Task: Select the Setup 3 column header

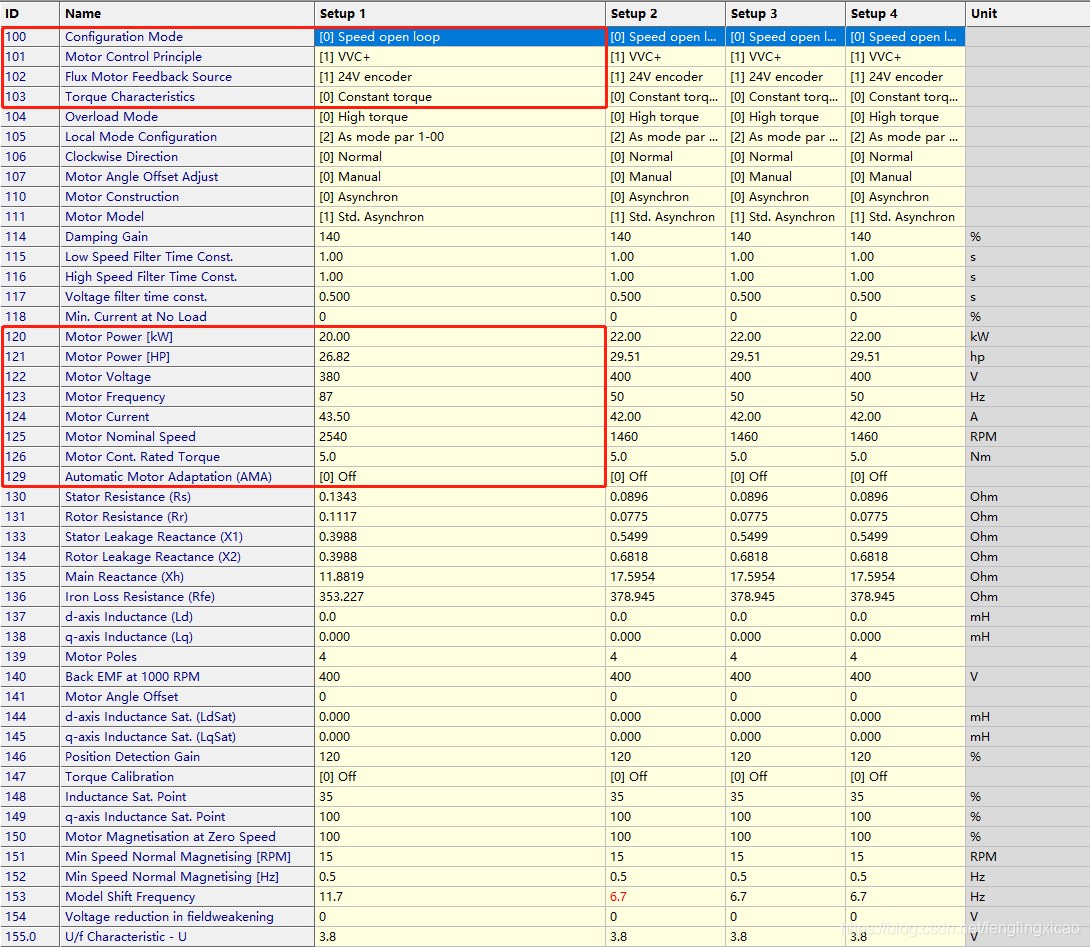Action: pos(785,14)
